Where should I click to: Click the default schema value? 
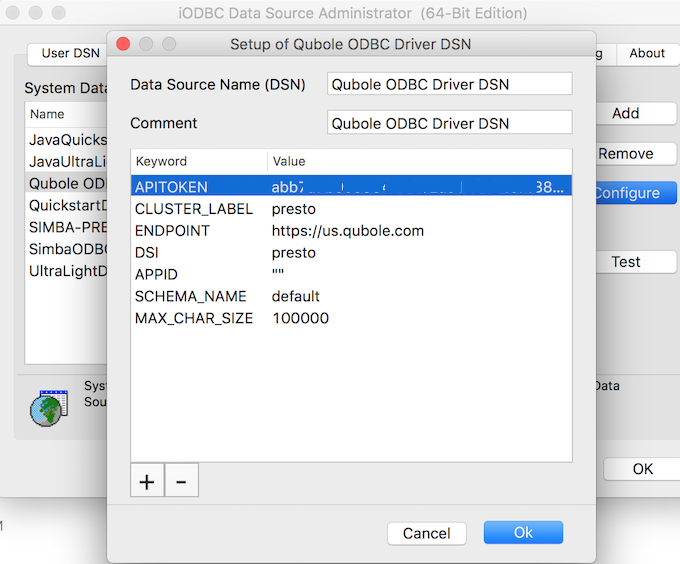point(295,296)
